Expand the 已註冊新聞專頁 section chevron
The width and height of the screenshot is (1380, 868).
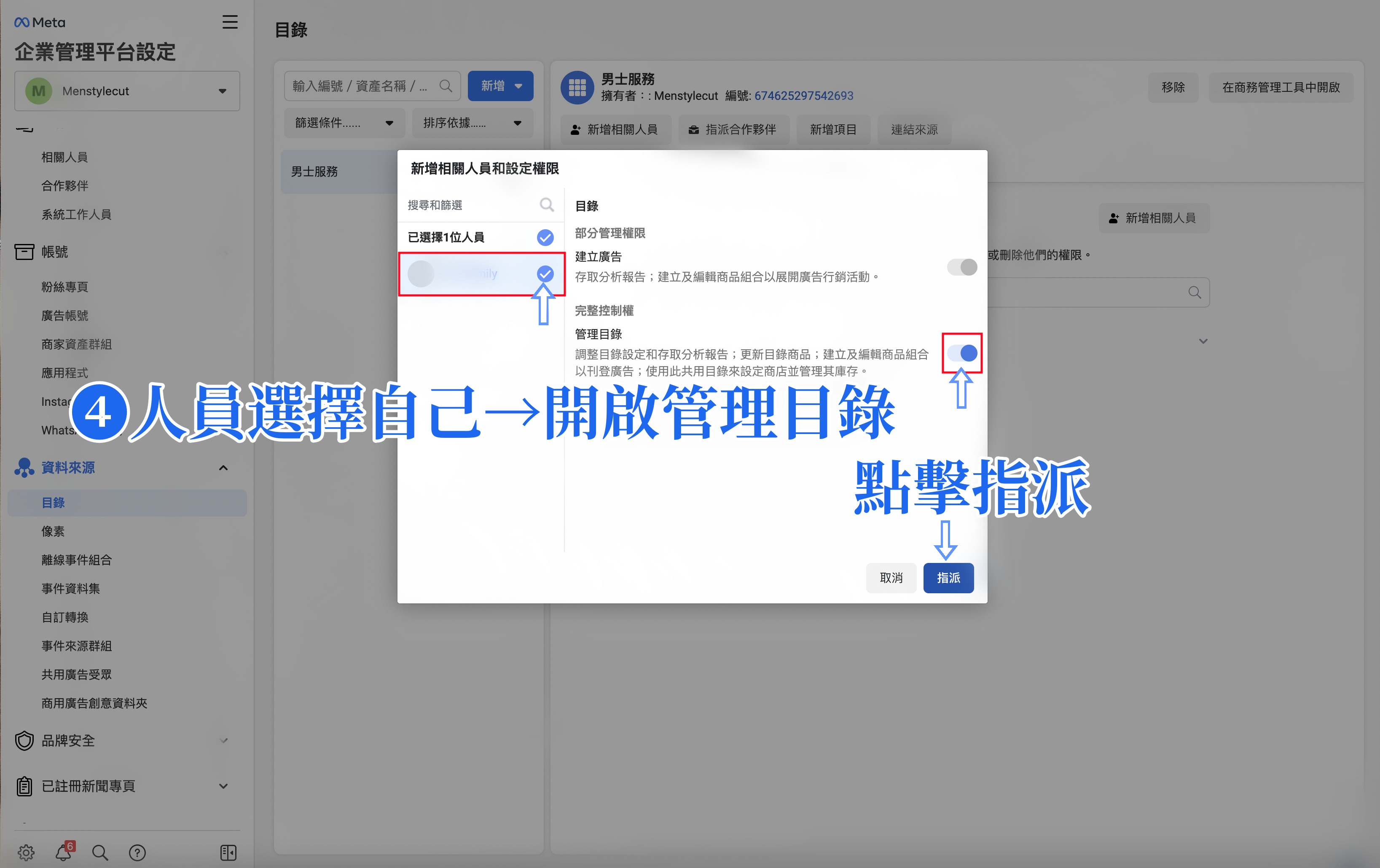pyautogui.click(x=223, y=785)
